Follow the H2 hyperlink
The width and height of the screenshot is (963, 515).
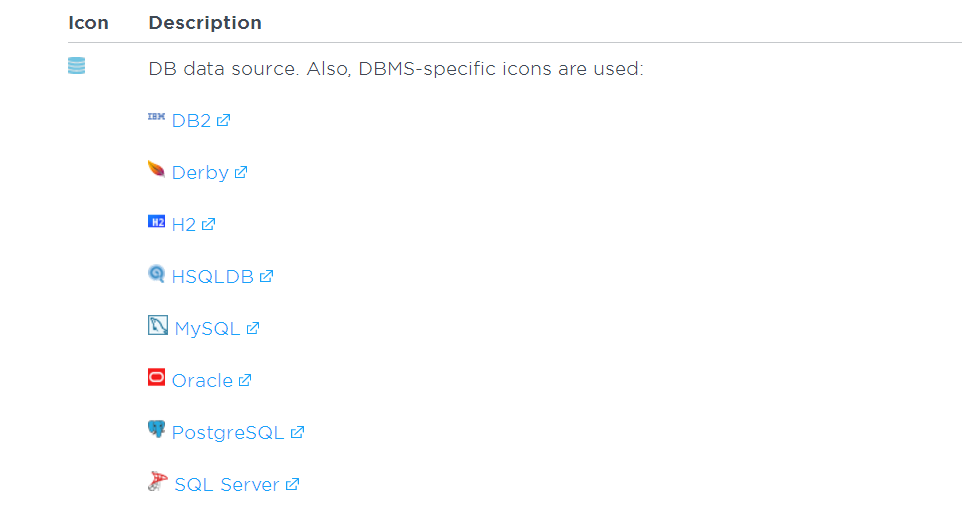coord(184,225)
